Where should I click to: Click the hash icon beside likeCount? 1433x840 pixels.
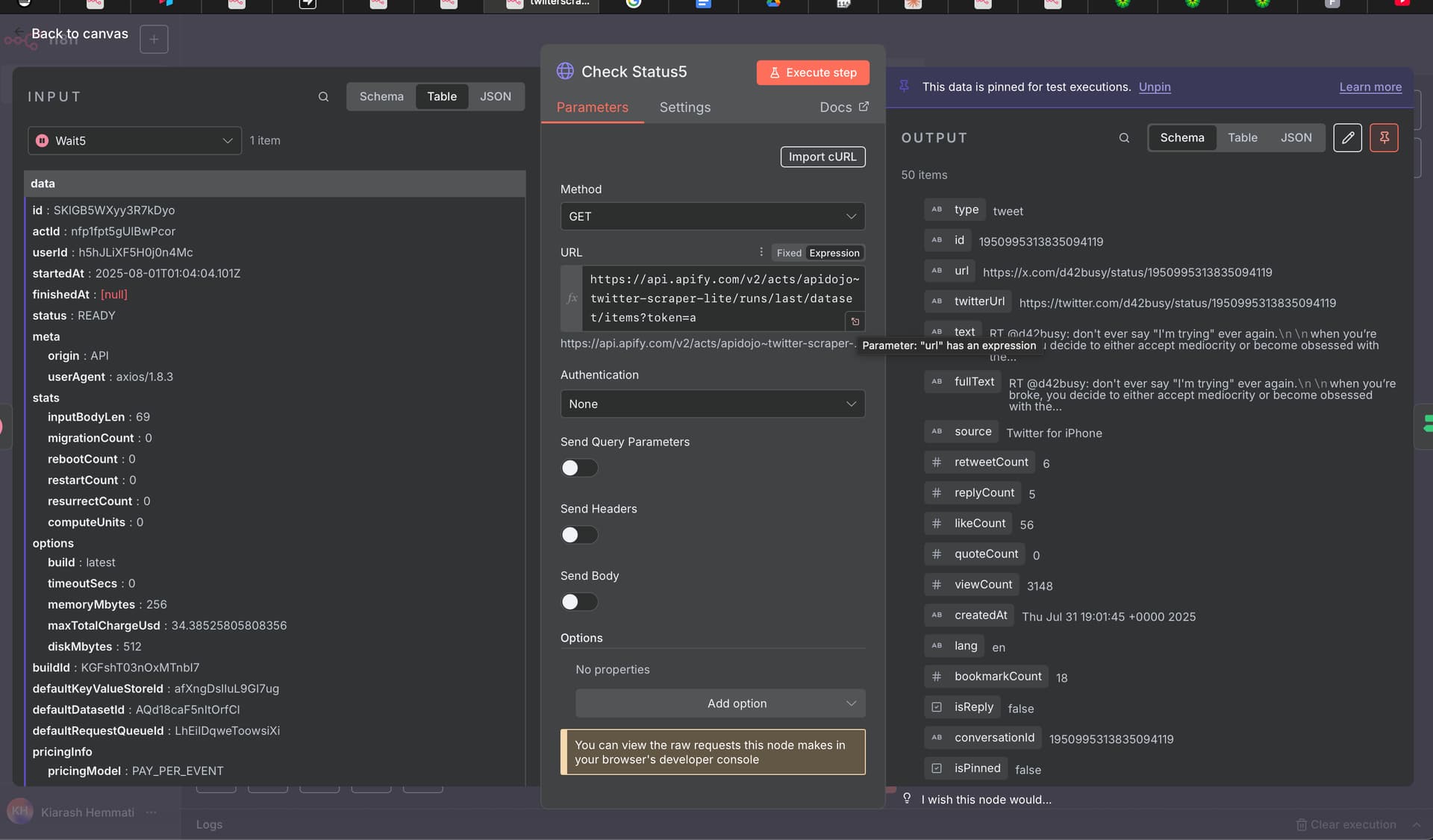pyautogui.click(x=937, y=524)
